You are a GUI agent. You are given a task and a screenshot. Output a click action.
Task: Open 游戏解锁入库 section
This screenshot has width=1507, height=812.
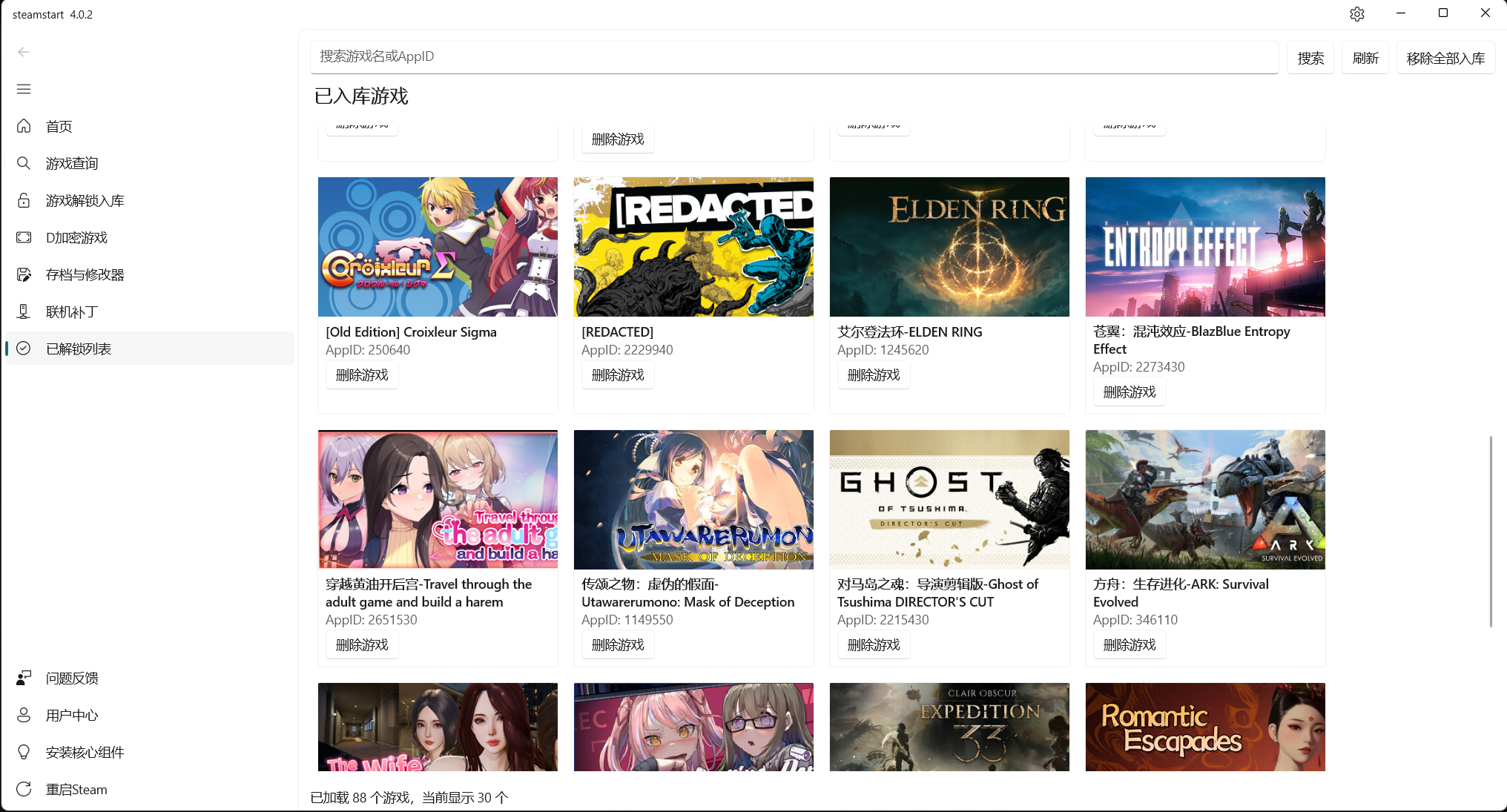150,200
